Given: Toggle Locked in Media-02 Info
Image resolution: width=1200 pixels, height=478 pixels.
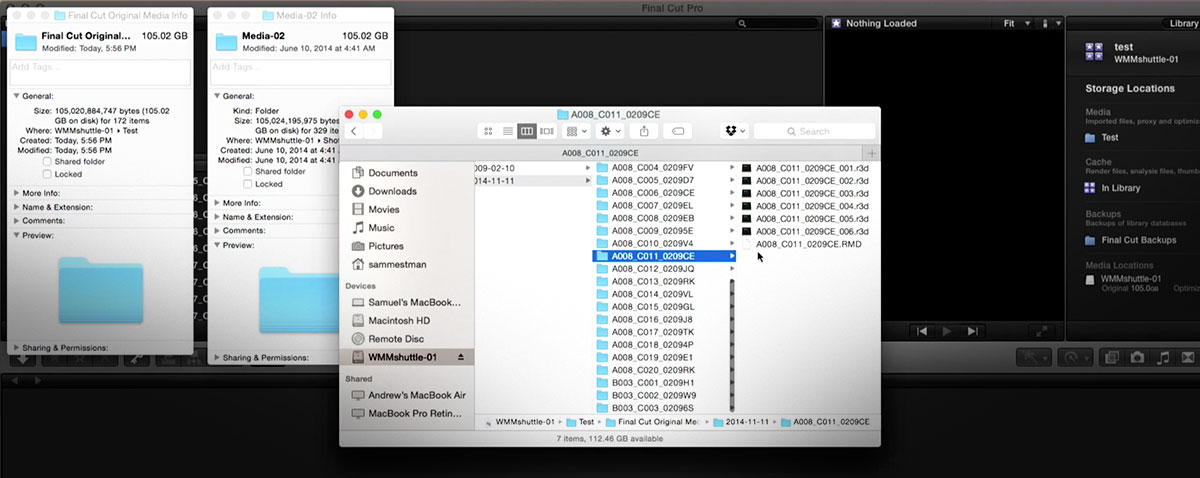Looking at the screenshot, I should [247, 184].
